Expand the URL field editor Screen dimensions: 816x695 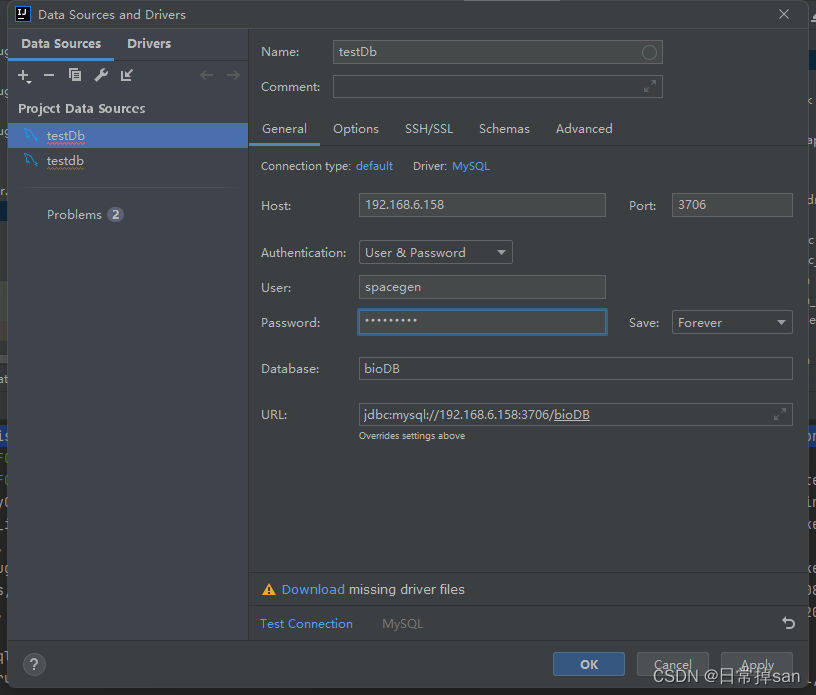coord(780,414)
